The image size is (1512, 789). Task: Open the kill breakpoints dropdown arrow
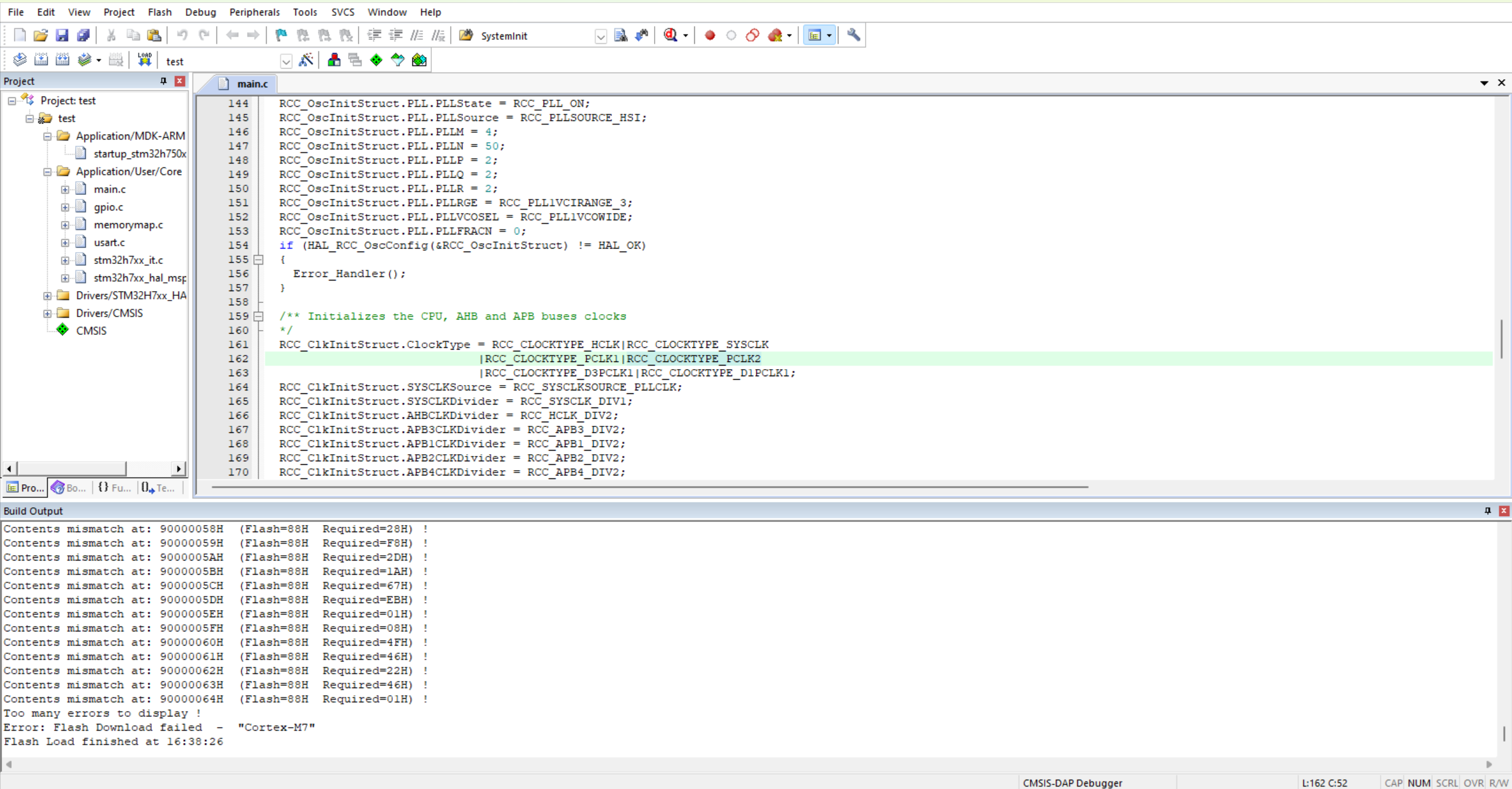point(789,36)
